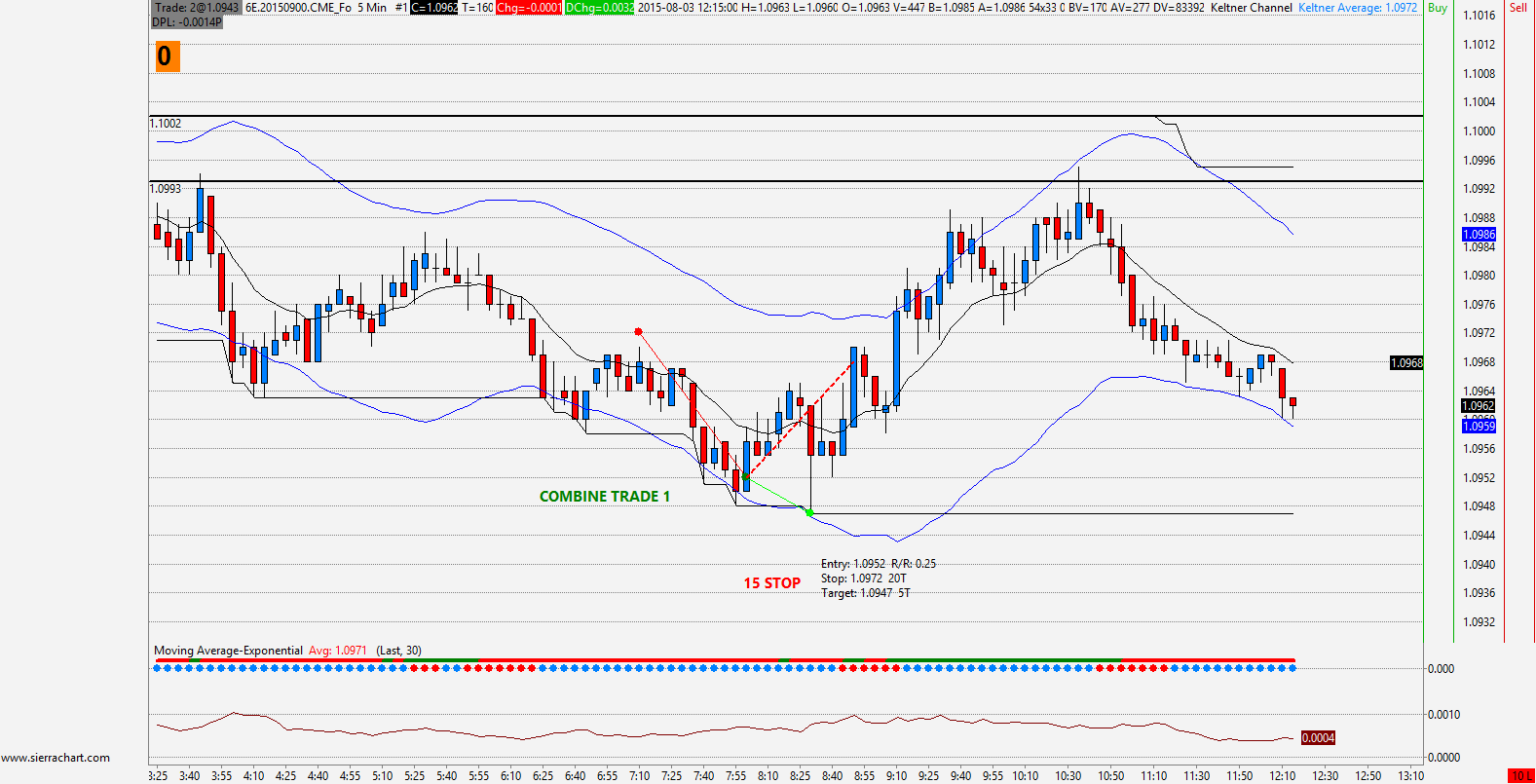This screenshot has width=1536, height=784.
Task: Click the C=1.0962 close value
Action: pos(433,8)
